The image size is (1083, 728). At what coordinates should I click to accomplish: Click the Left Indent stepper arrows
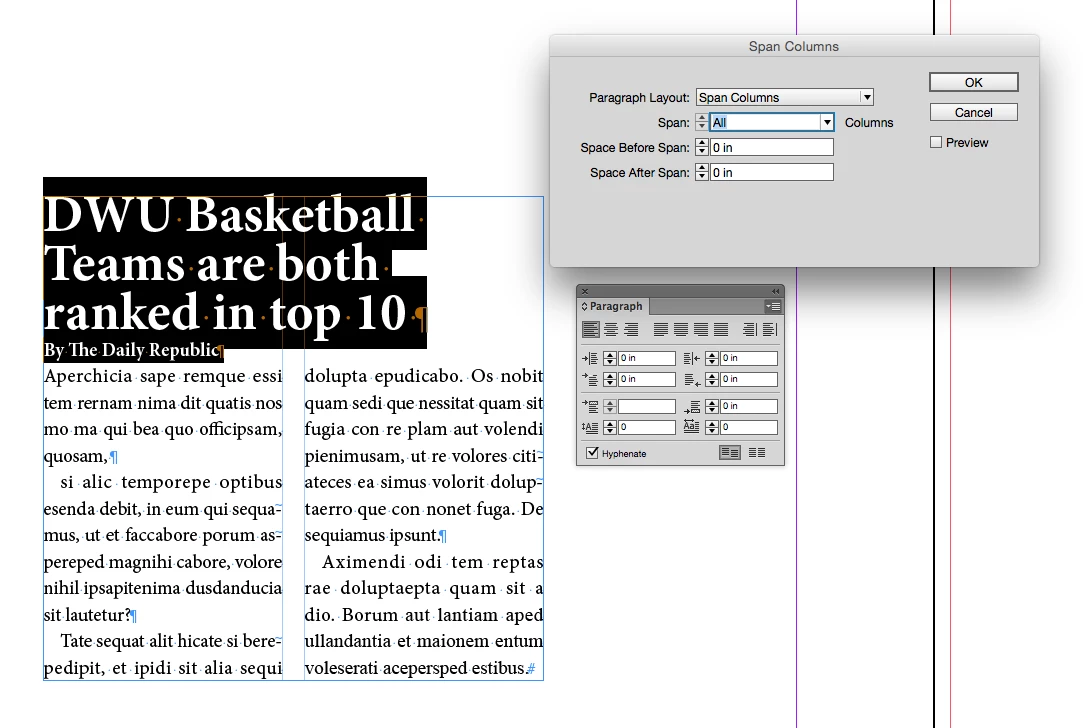(x=609, y=358)
